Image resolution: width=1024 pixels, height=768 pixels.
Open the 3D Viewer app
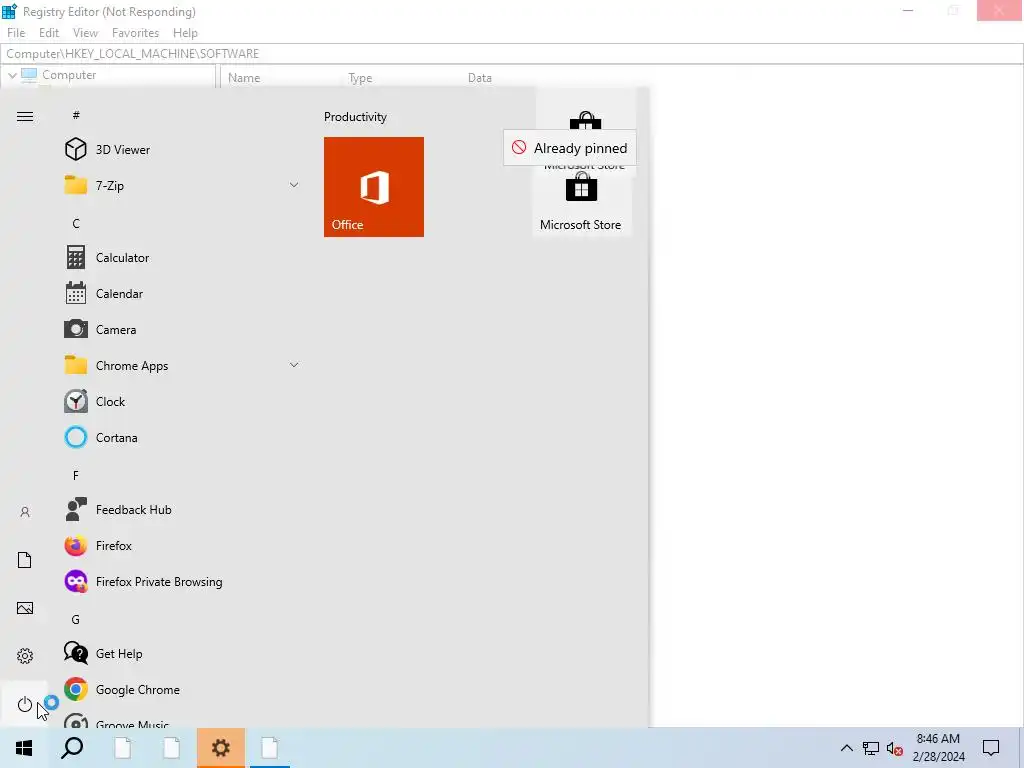coord(183,150)
